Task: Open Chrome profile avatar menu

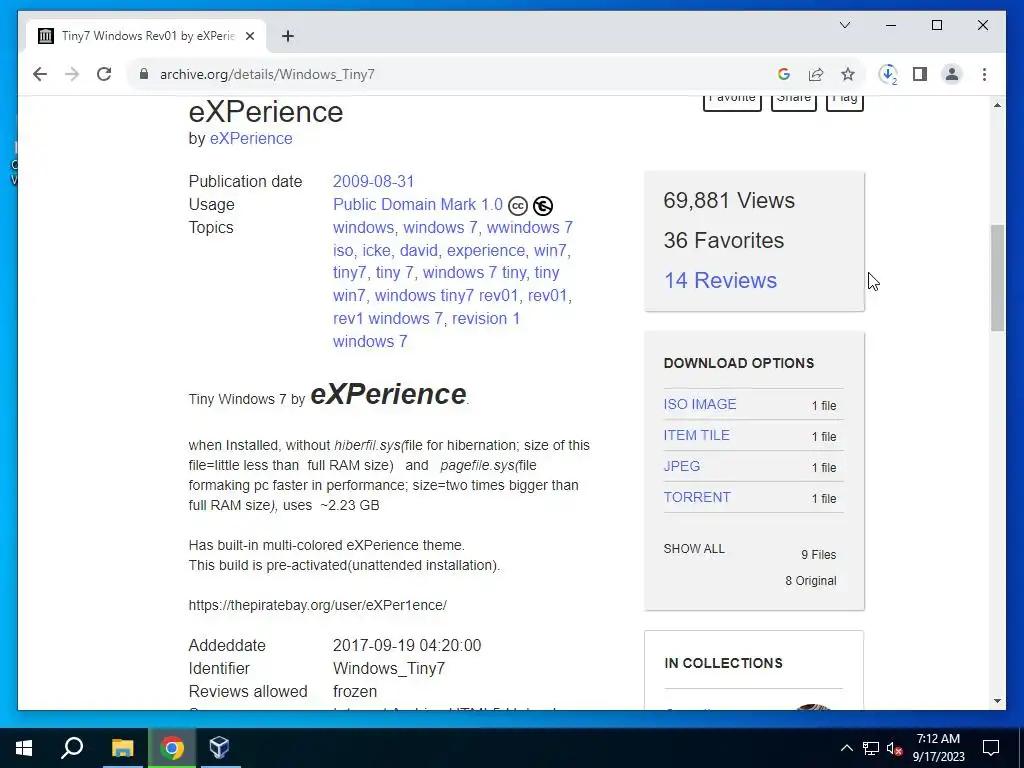Action: pos(952,74)
